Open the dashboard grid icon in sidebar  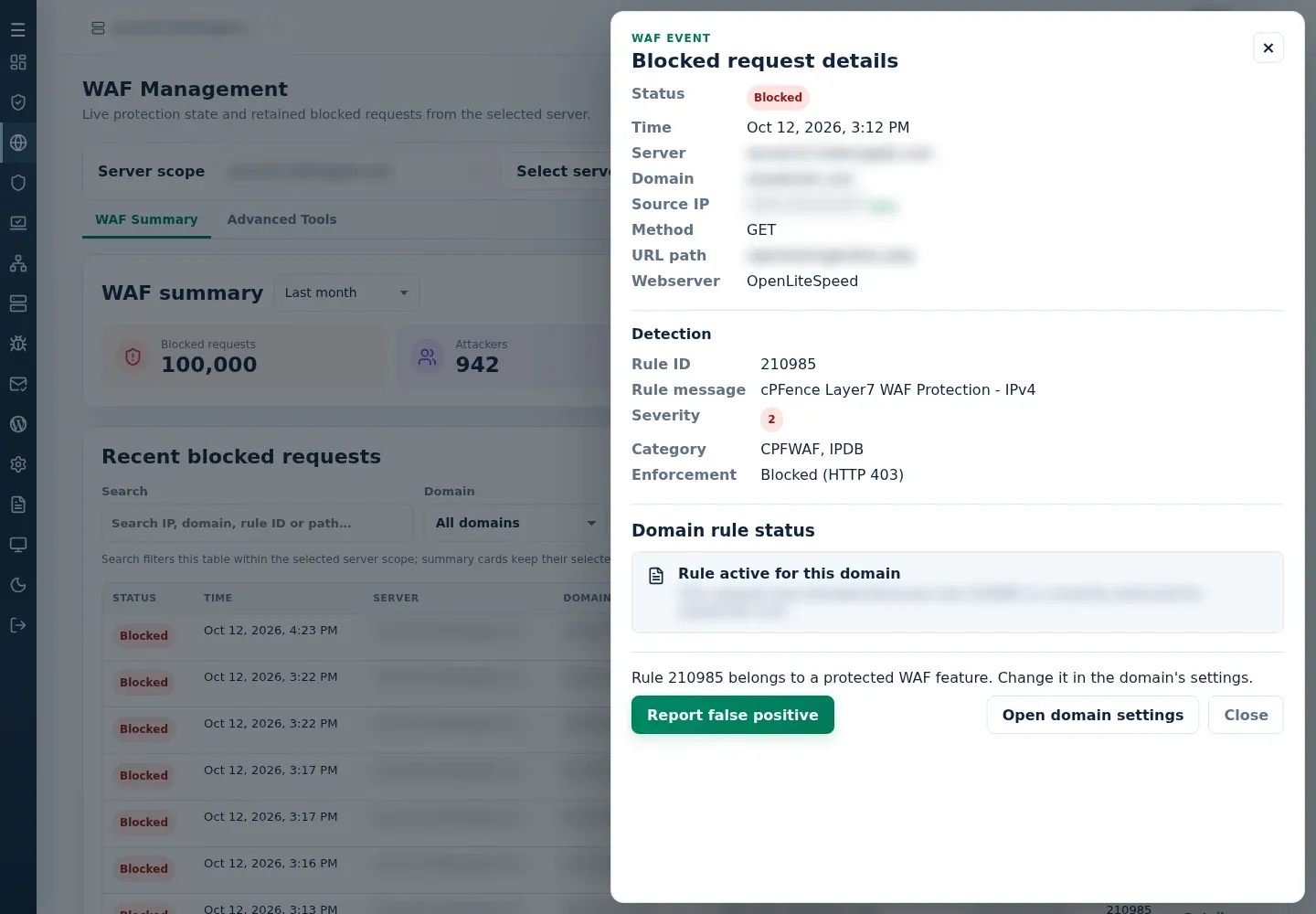tap(18, 62)
